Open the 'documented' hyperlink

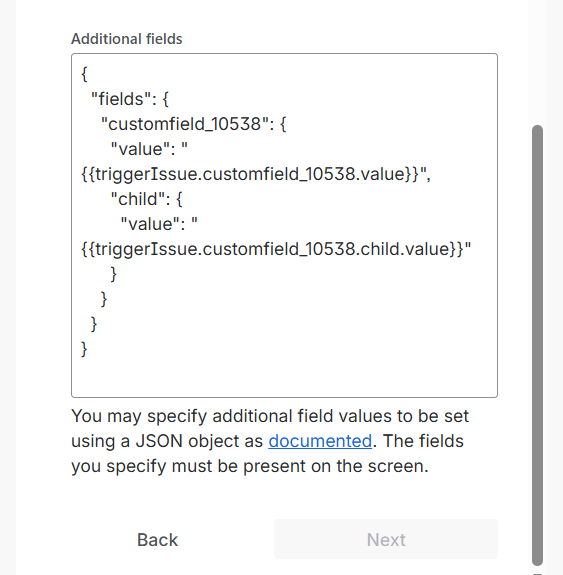[320, 441]
